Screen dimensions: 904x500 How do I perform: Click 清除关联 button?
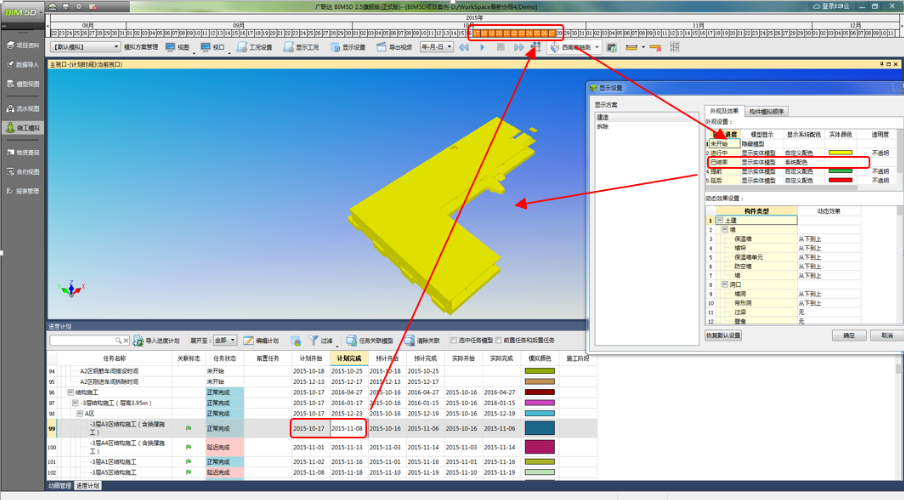pyautogui.click(x=423, y=341)
